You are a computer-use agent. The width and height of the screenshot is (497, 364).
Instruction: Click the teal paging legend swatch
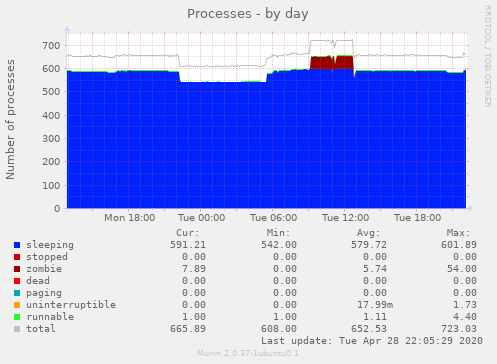click(x=17, y=293)
